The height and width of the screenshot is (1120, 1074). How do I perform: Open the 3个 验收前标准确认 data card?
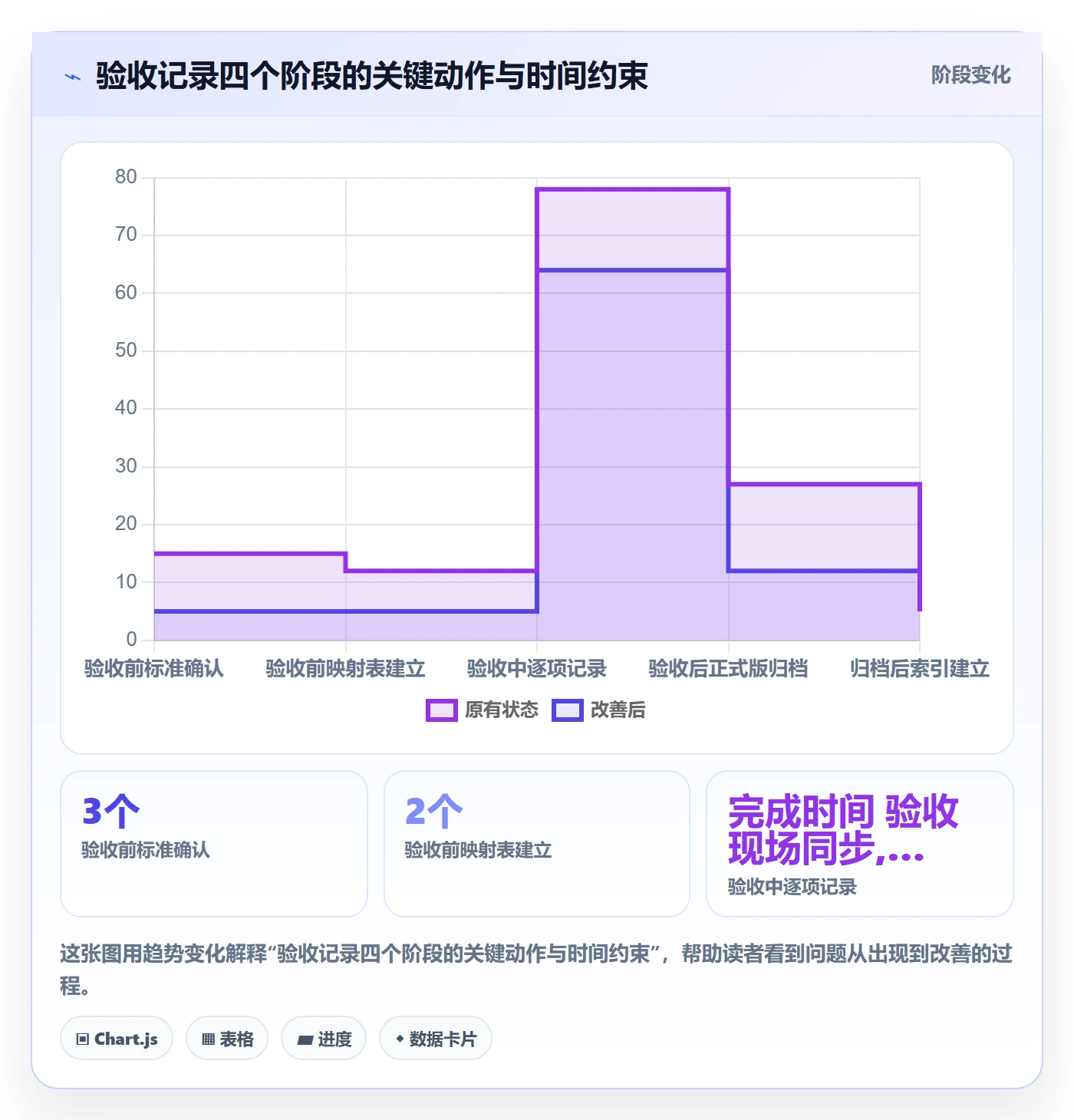point(214,844)
